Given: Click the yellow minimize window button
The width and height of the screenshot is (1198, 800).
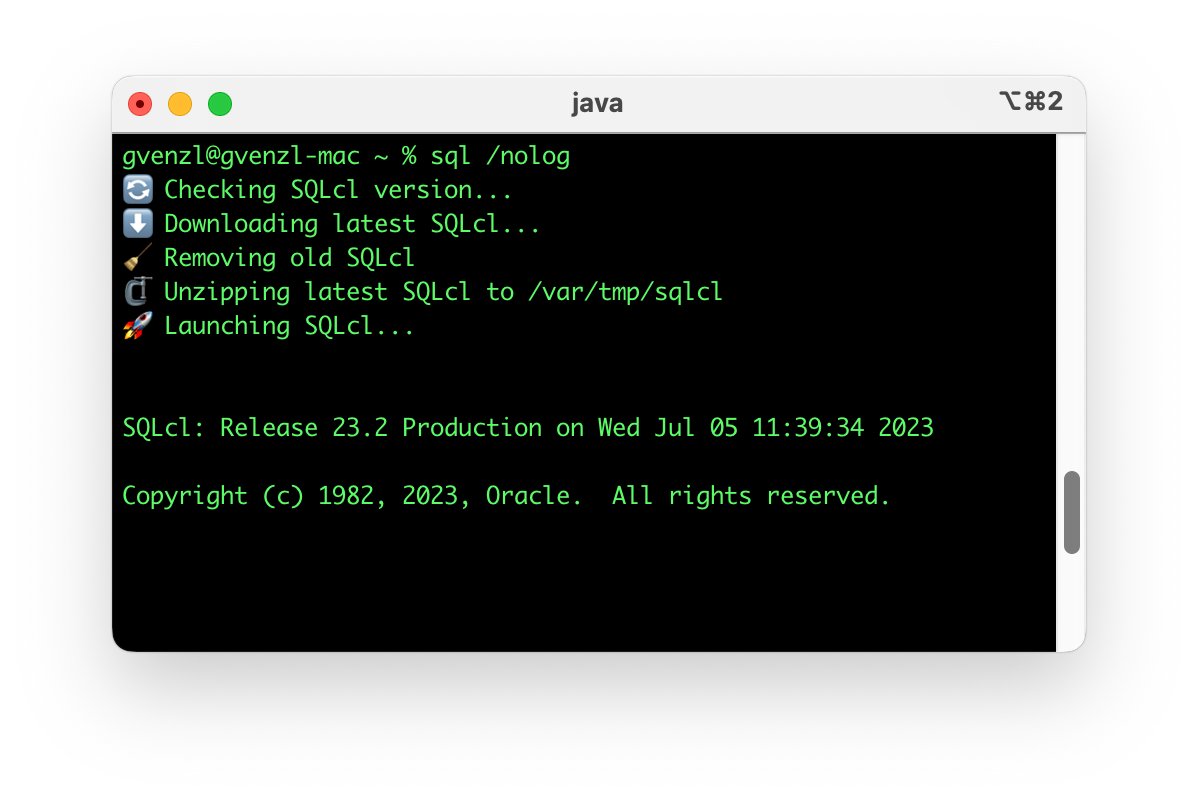Looking at the screenshot, I should click(180, 104).
